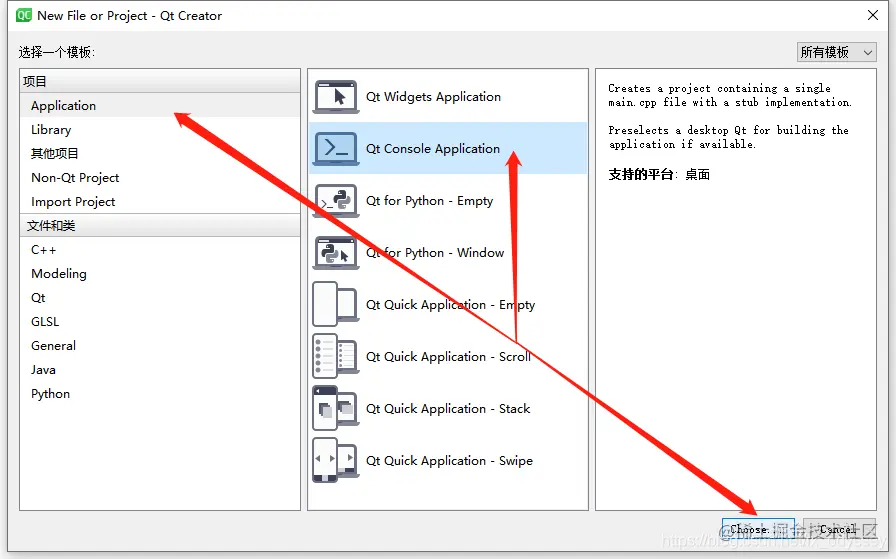Pick Qt Quick Application - Swipe label

pyautogui.click(x=449, y=461)
